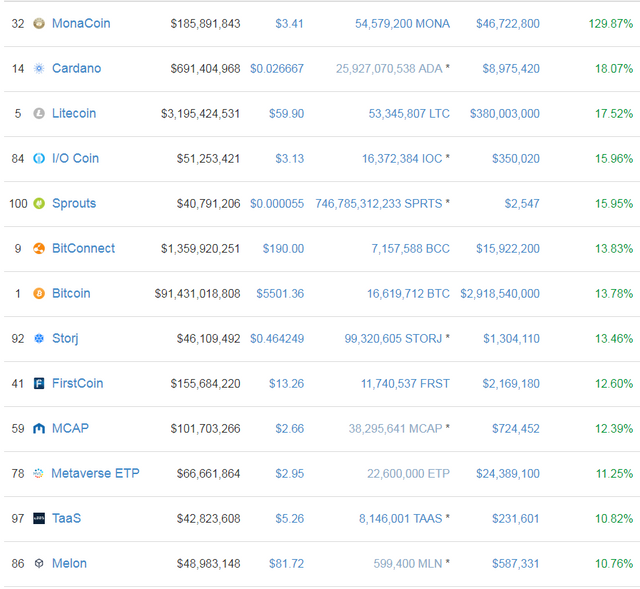
Task: Click supply 7,157,588 BCC
Action: tap(411, 249)
